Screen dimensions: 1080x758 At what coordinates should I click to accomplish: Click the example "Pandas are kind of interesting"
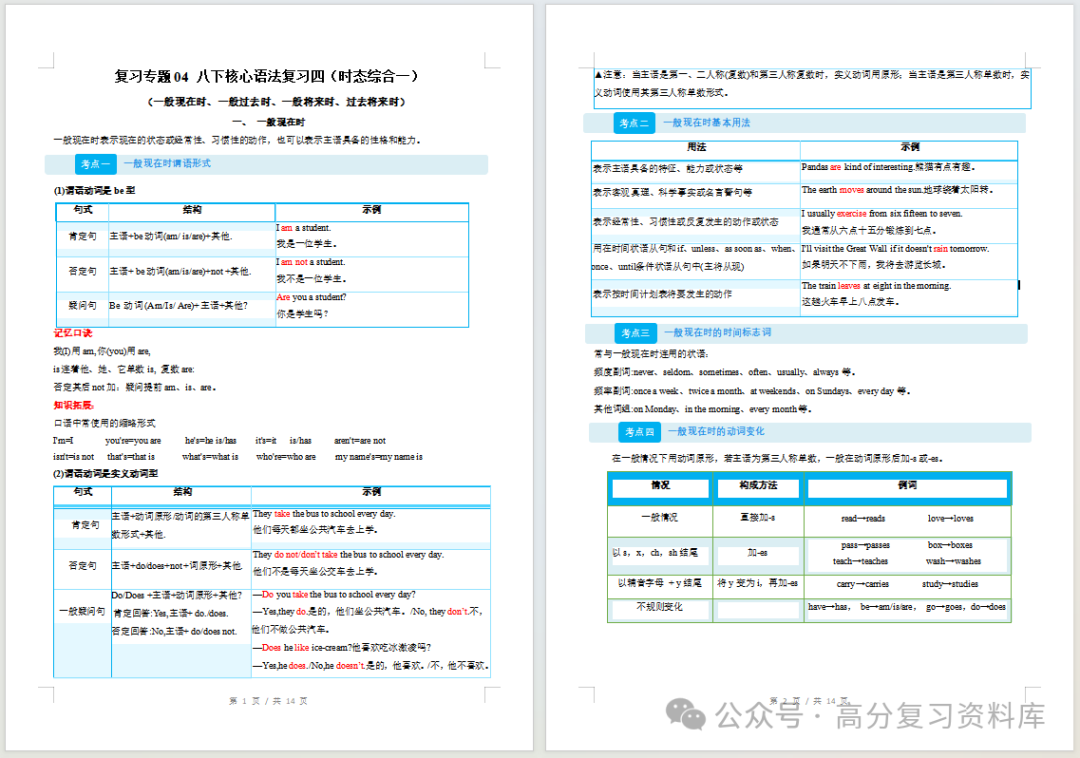tap(856, 167)
